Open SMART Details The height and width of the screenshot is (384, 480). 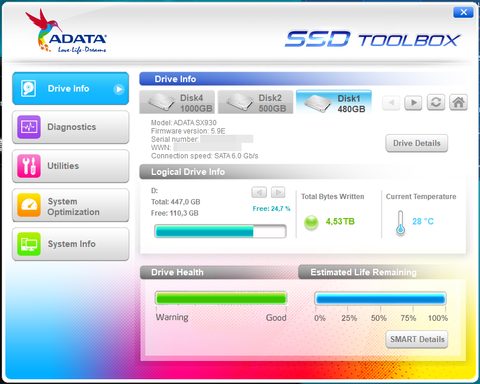click(x=417, y=339)
